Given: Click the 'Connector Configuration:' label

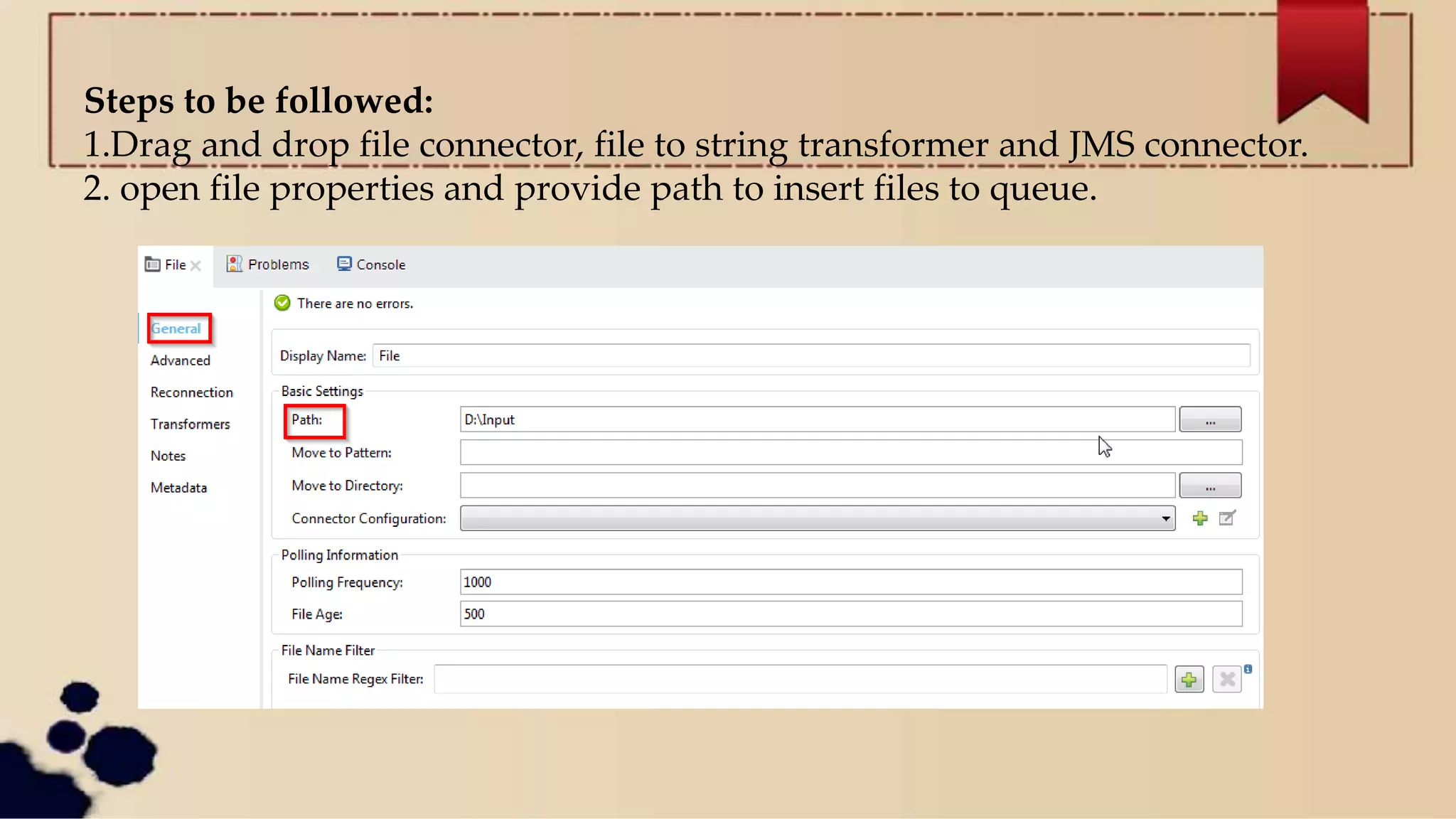Looking at the screenshot, I should [x=369, y=519].
